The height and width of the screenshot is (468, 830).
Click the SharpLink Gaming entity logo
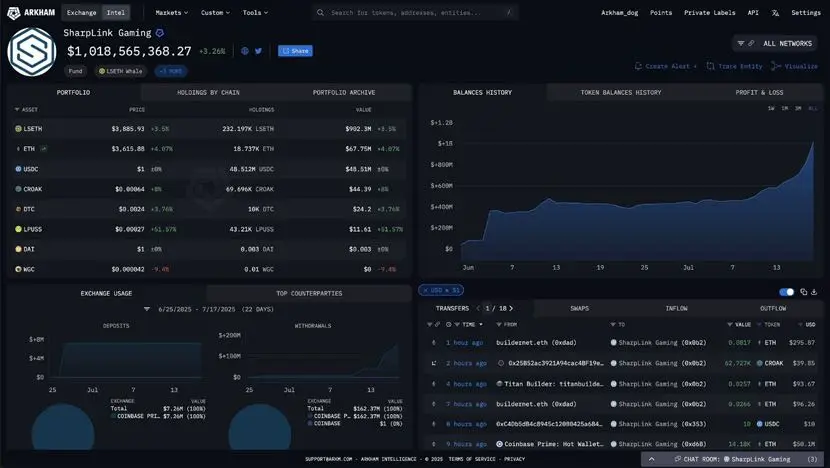click(32, 52)
